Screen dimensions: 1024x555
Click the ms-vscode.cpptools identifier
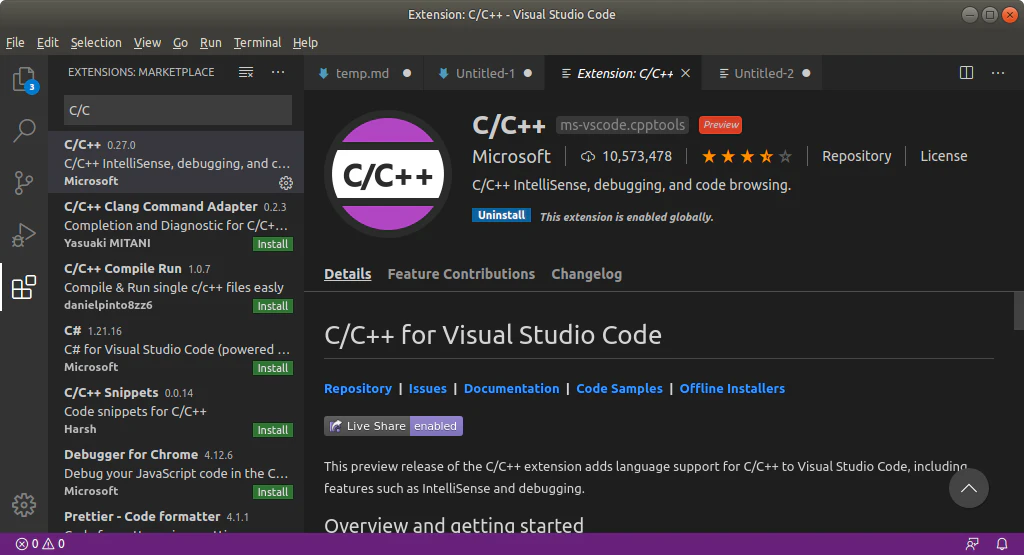tap(622, 125)
